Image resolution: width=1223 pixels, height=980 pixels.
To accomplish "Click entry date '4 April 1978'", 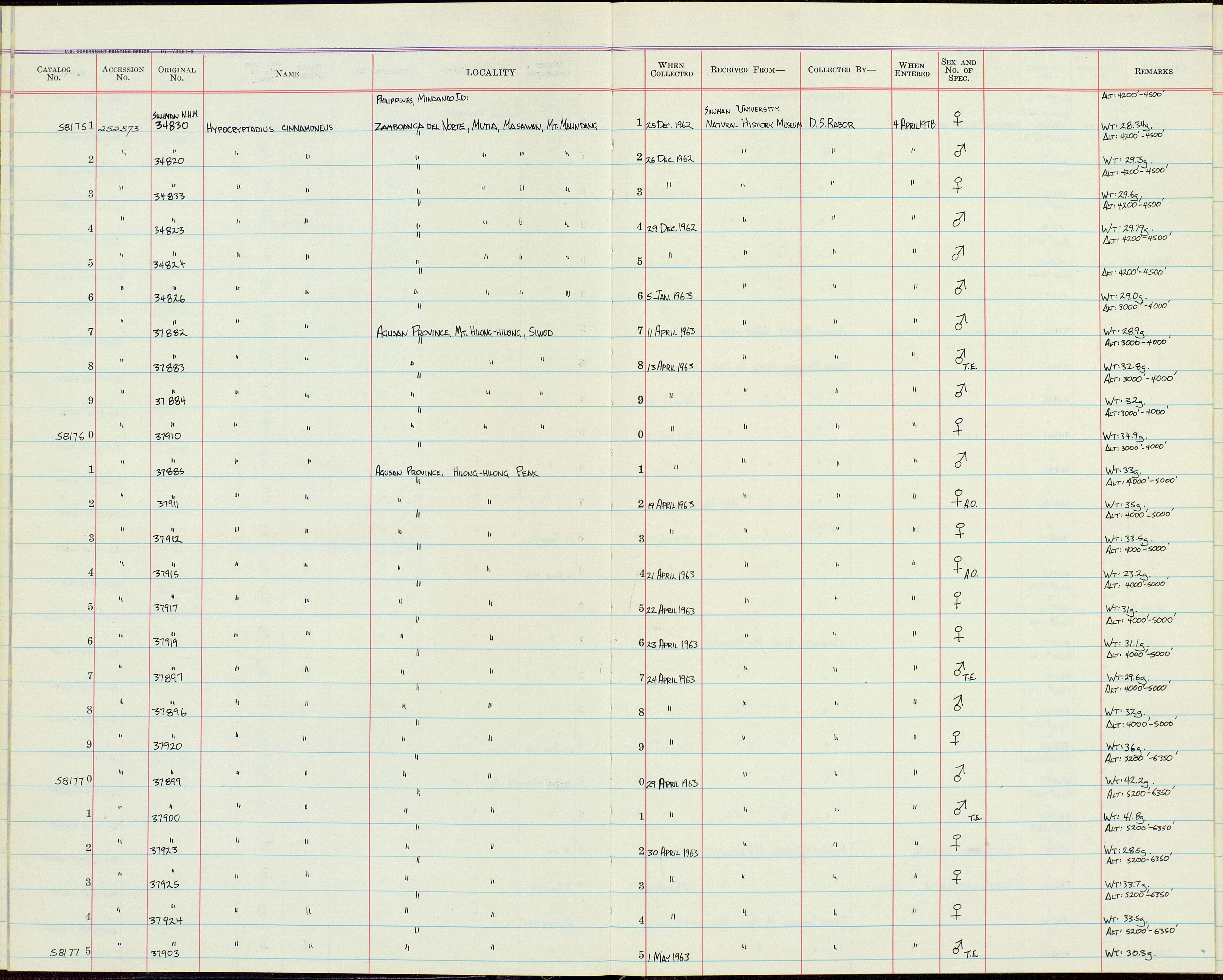I will [x=915, y=125].
